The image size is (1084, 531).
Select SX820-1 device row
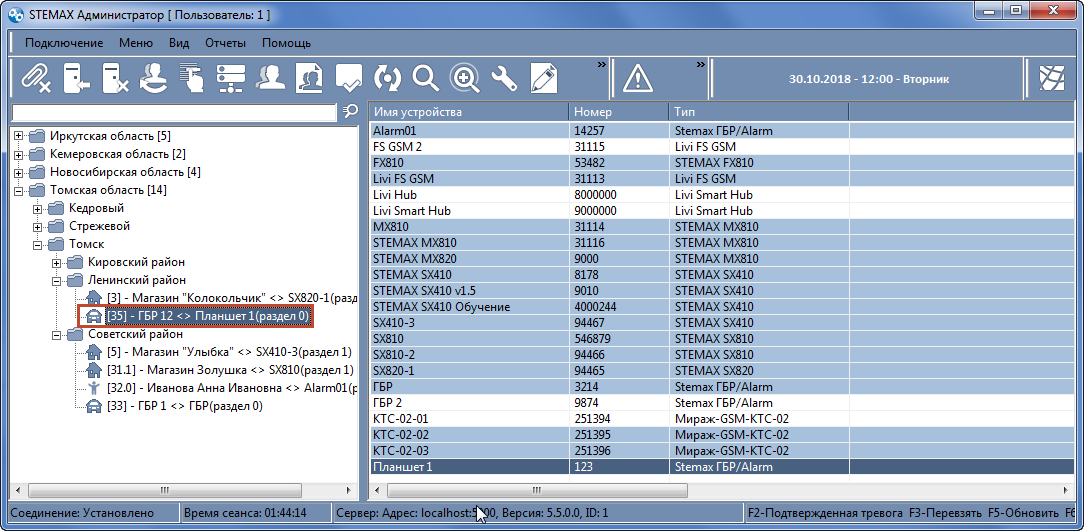(x=722, y=371)
